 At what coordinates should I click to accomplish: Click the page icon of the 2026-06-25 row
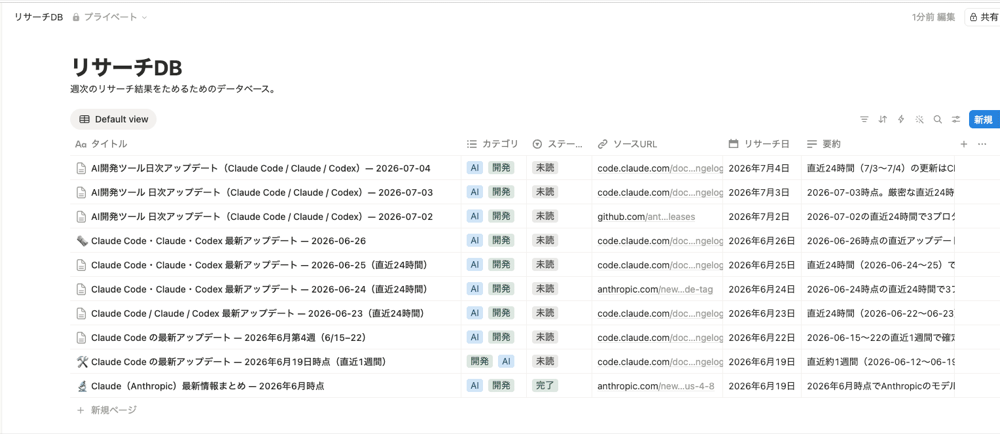81,265
